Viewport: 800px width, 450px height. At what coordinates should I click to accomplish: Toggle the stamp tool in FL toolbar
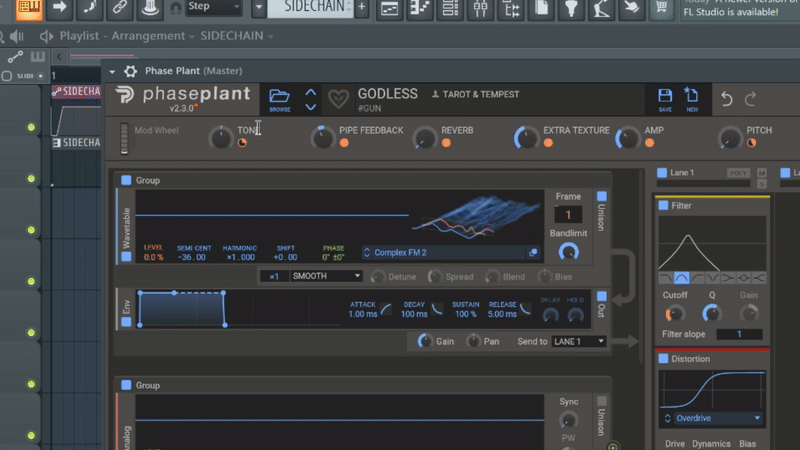(x=149, y=8)
